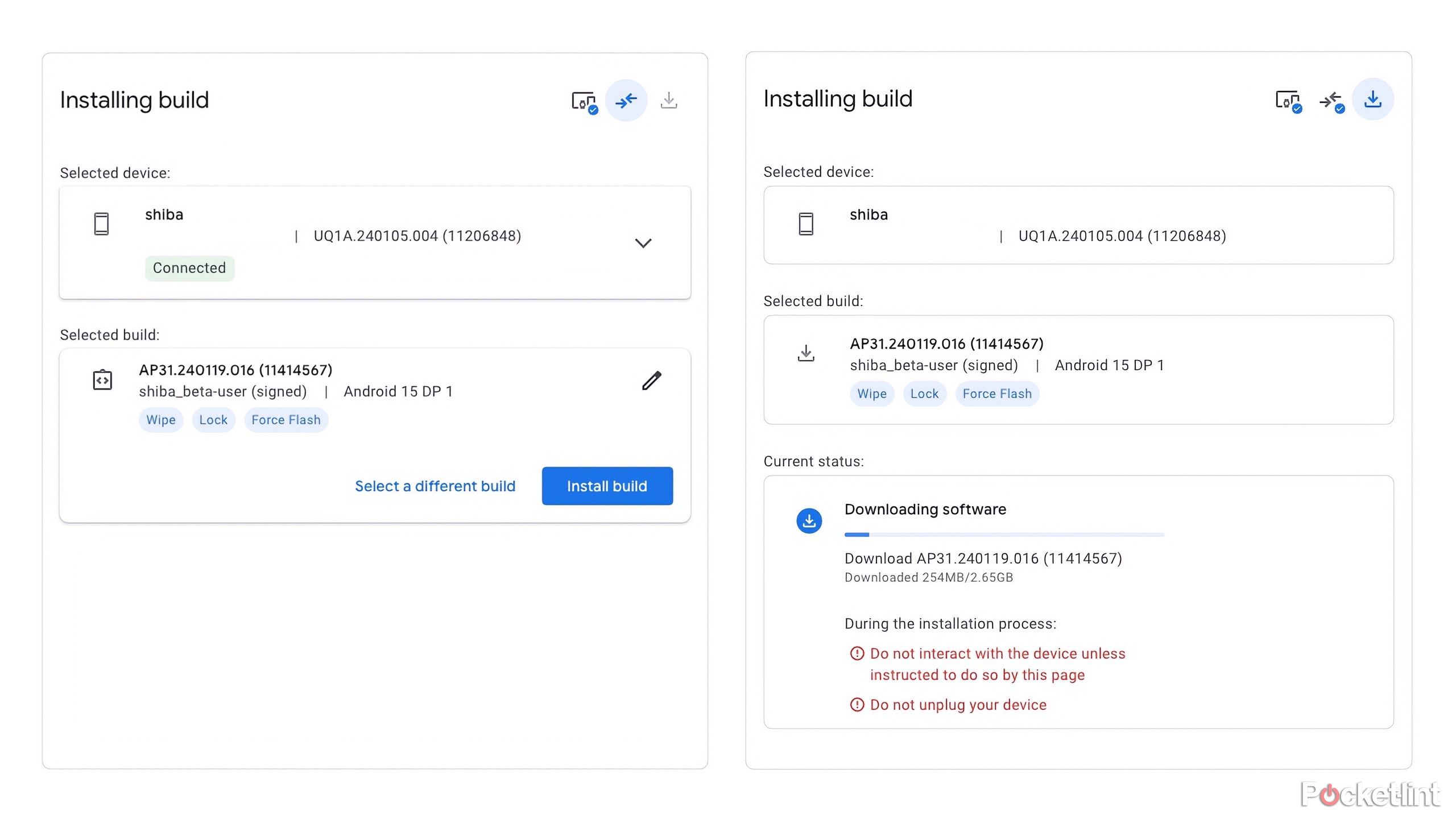This screenshot has width=1456, height=819.
Task: Click the edit pencil icon for selected build
Action: click(651, 380)
